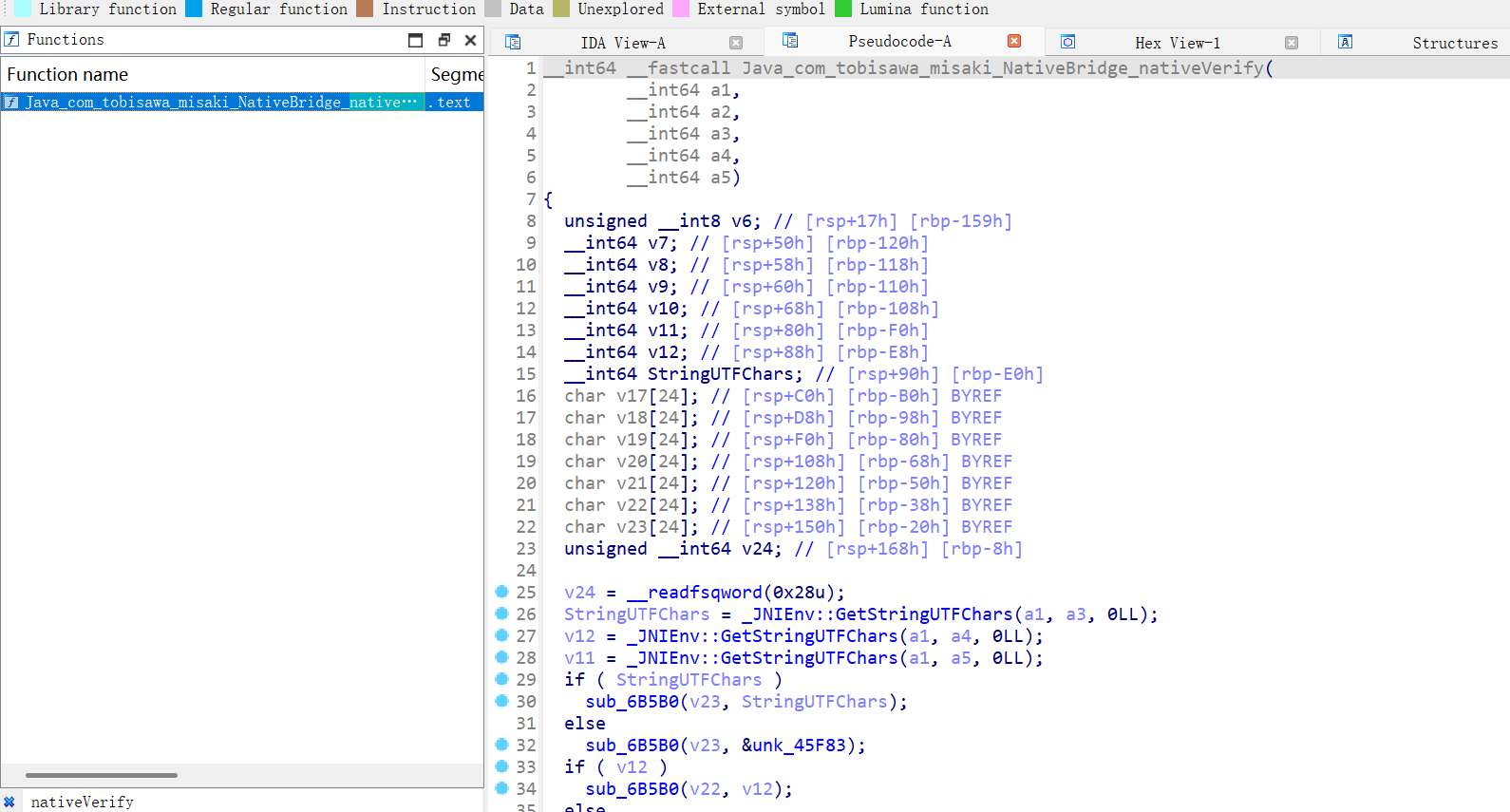Click the Functions panel window icon
Screen dimensions: 1510x812
click(x=11, y=40)
